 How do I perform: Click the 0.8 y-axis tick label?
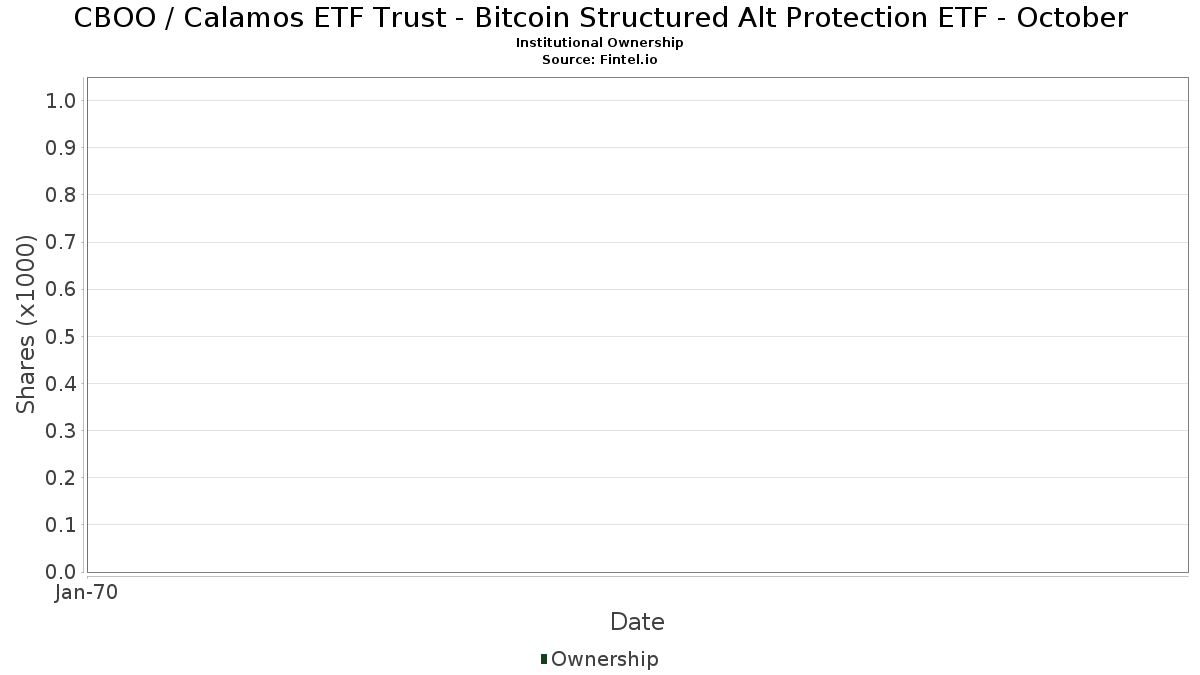(x=61, y=195)
